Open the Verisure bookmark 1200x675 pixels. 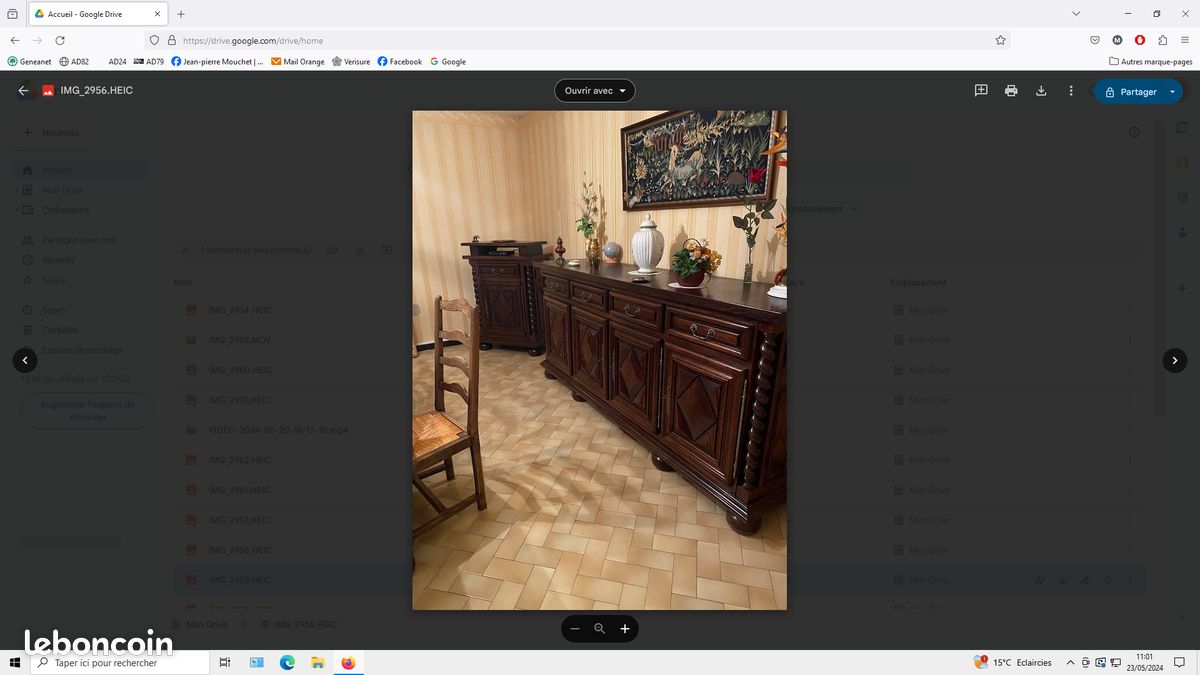click(x=351, y=61)
